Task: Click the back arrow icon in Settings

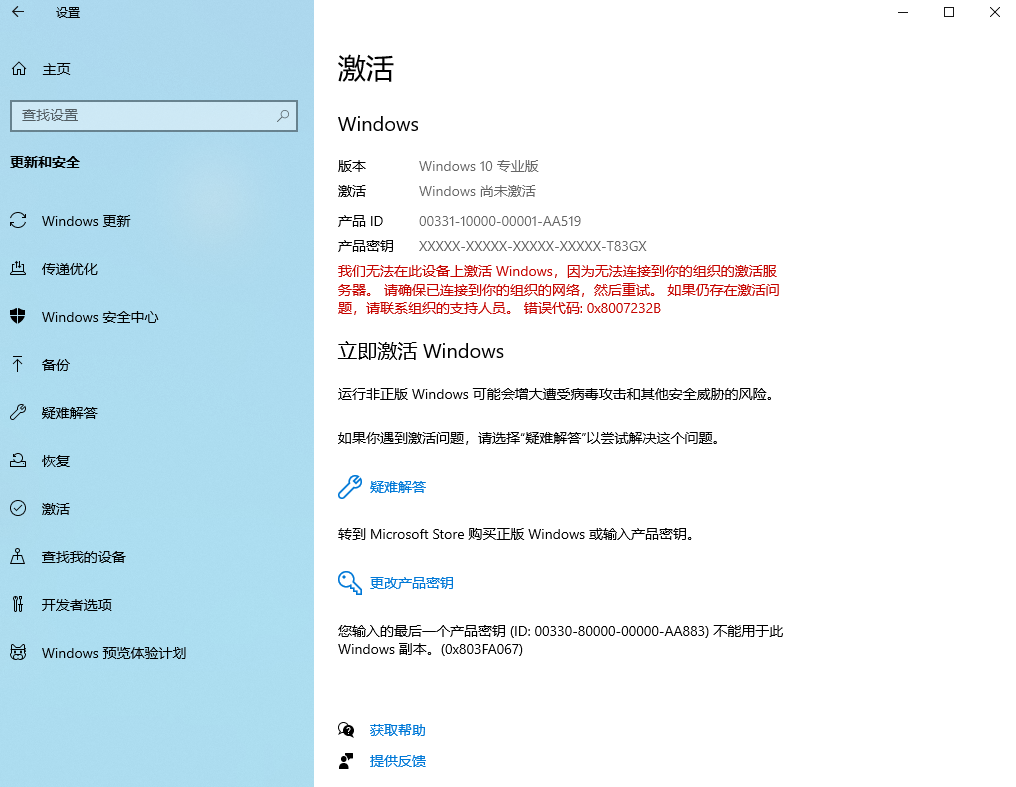Action: [18, 12]
